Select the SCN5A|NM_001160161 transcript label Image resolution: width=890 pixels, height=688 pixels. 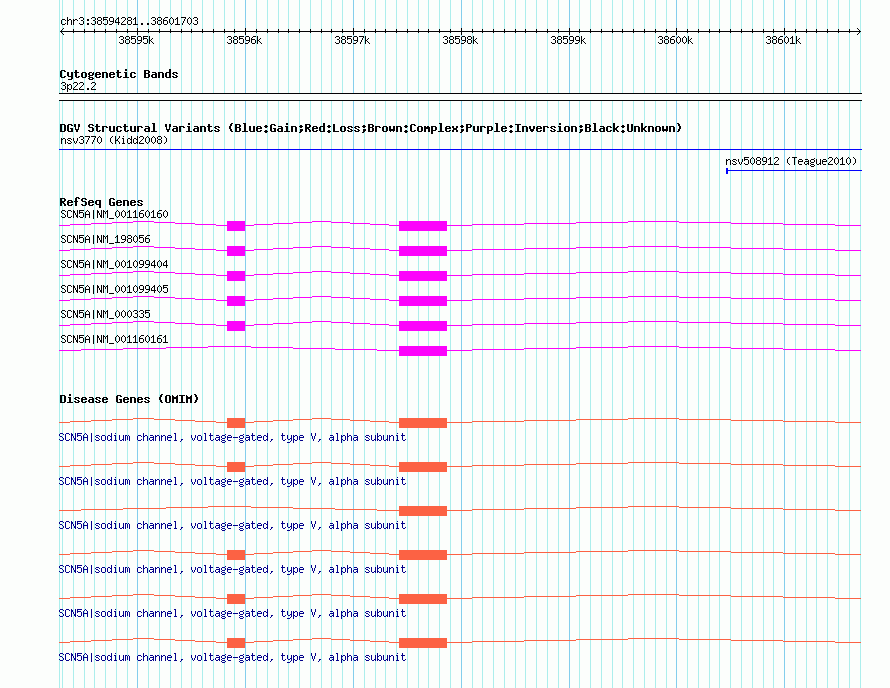point(114,339)
